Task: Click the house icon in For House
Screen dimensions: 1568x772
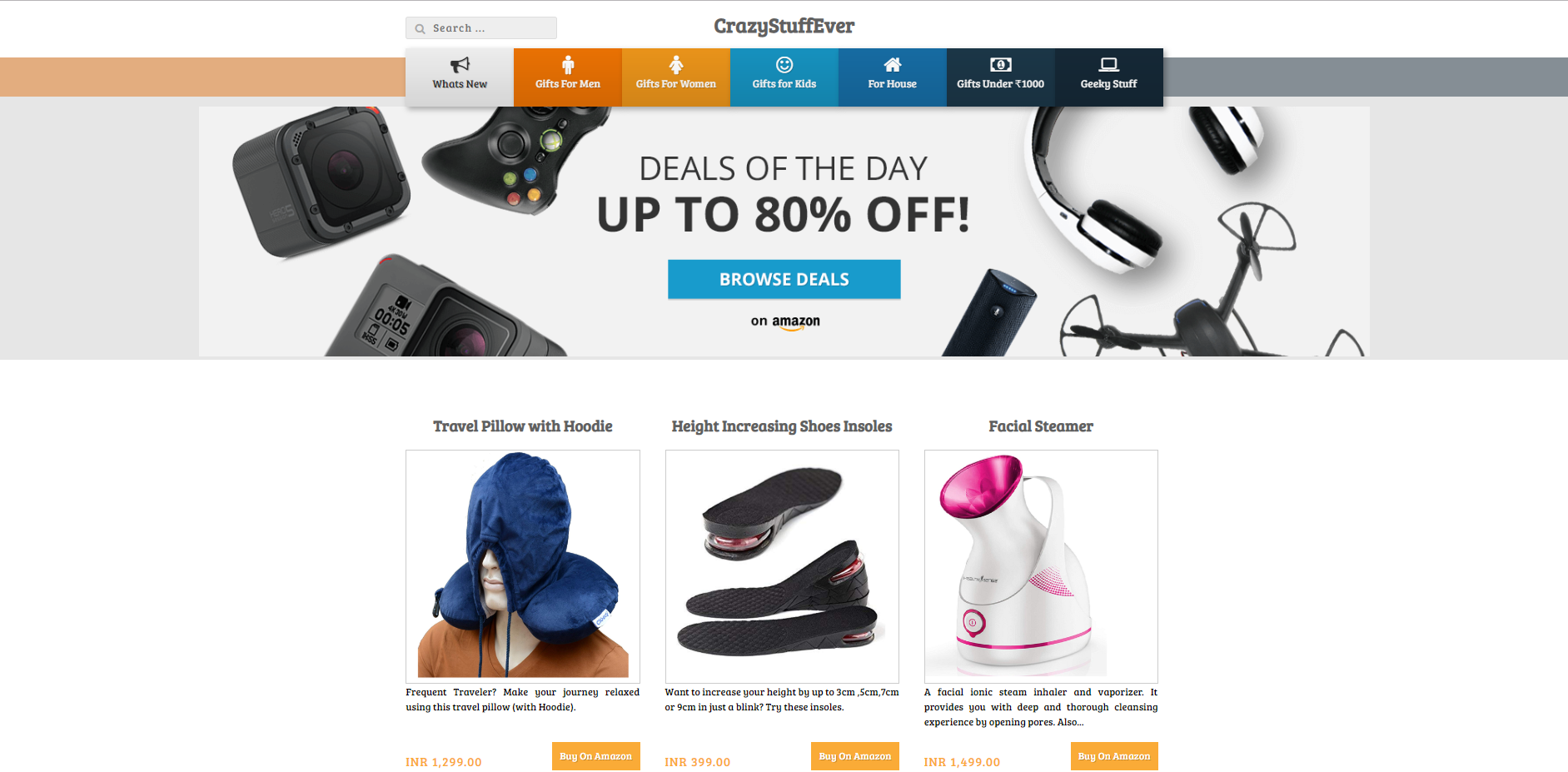Action: click(893, 65)
